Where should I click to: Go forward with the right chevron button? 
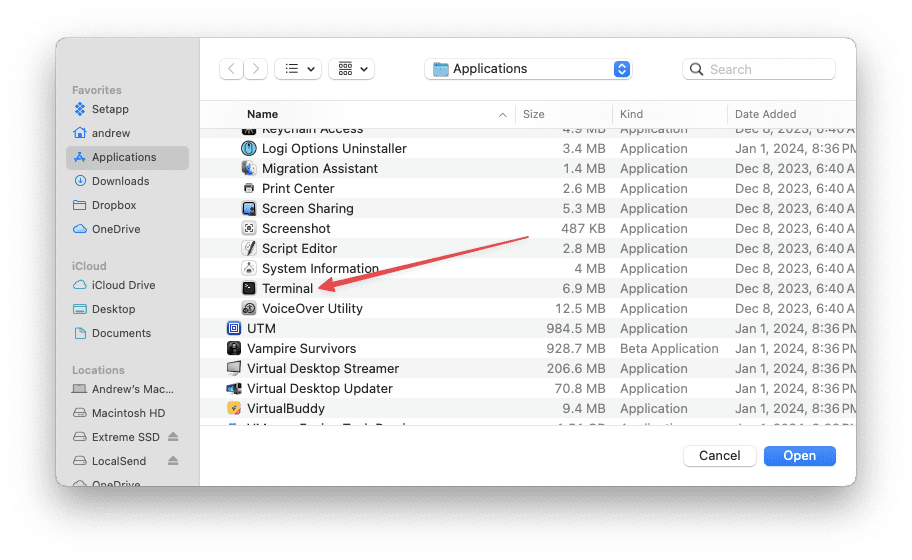coord(256,69)
